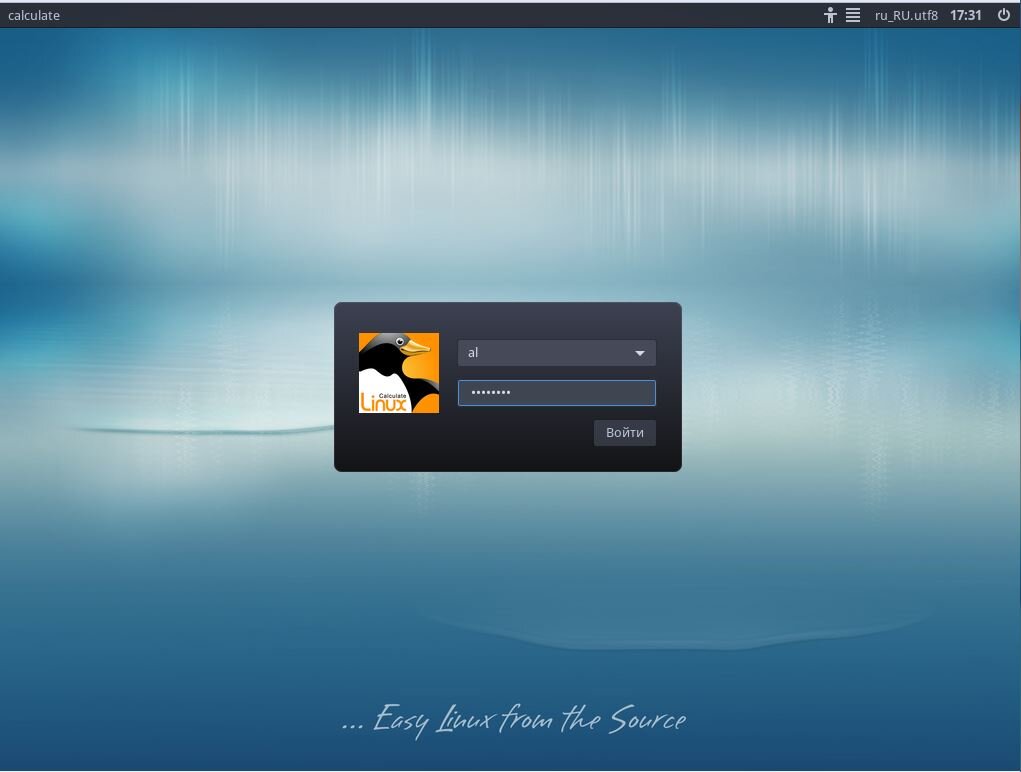
Task: Click the calculate hostname label
Action: [33, 15]
